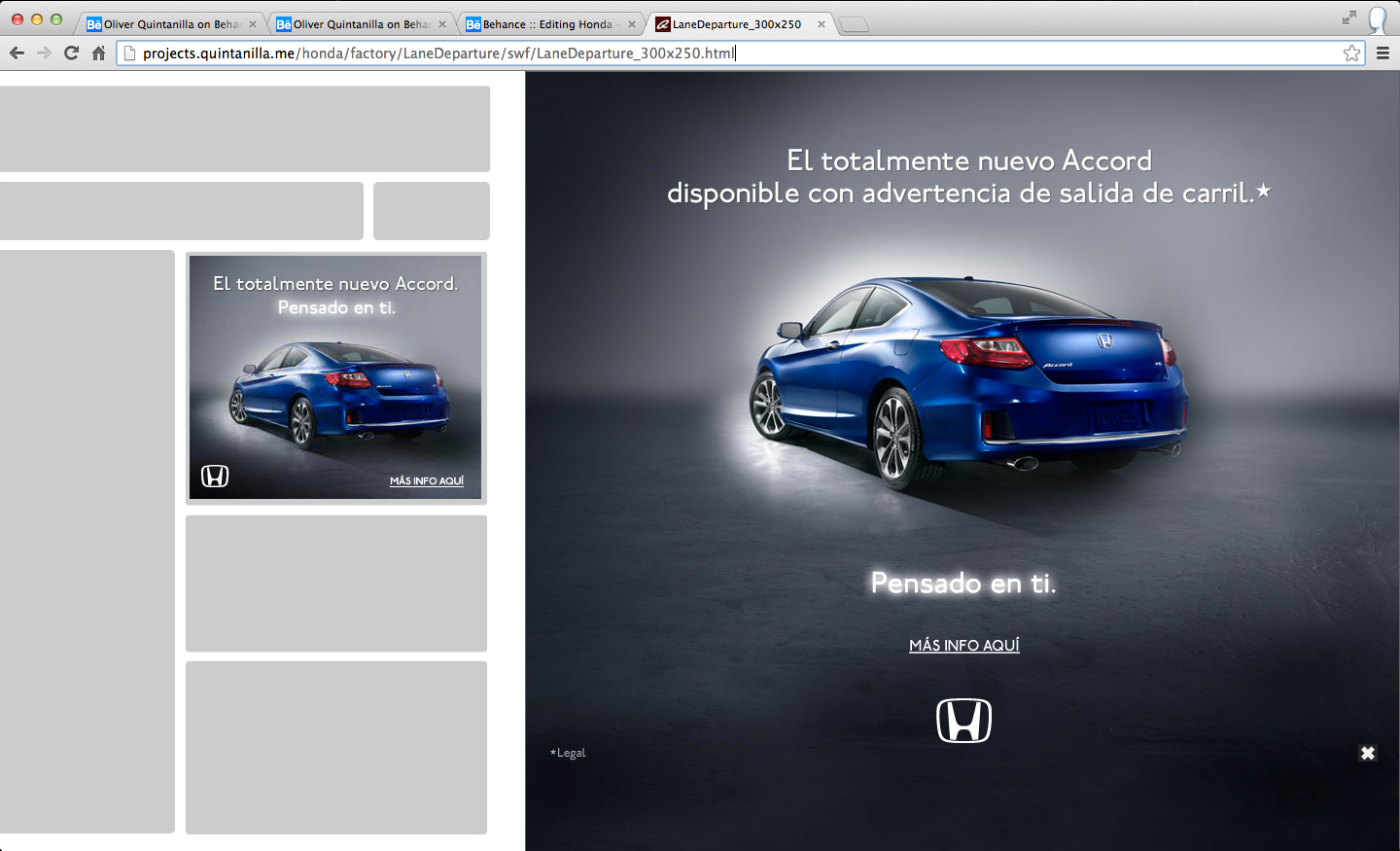Viewport: 1400px width, 851px height.
Task: Bookmark this page with the star icon
Action: tap(1351, 53)
